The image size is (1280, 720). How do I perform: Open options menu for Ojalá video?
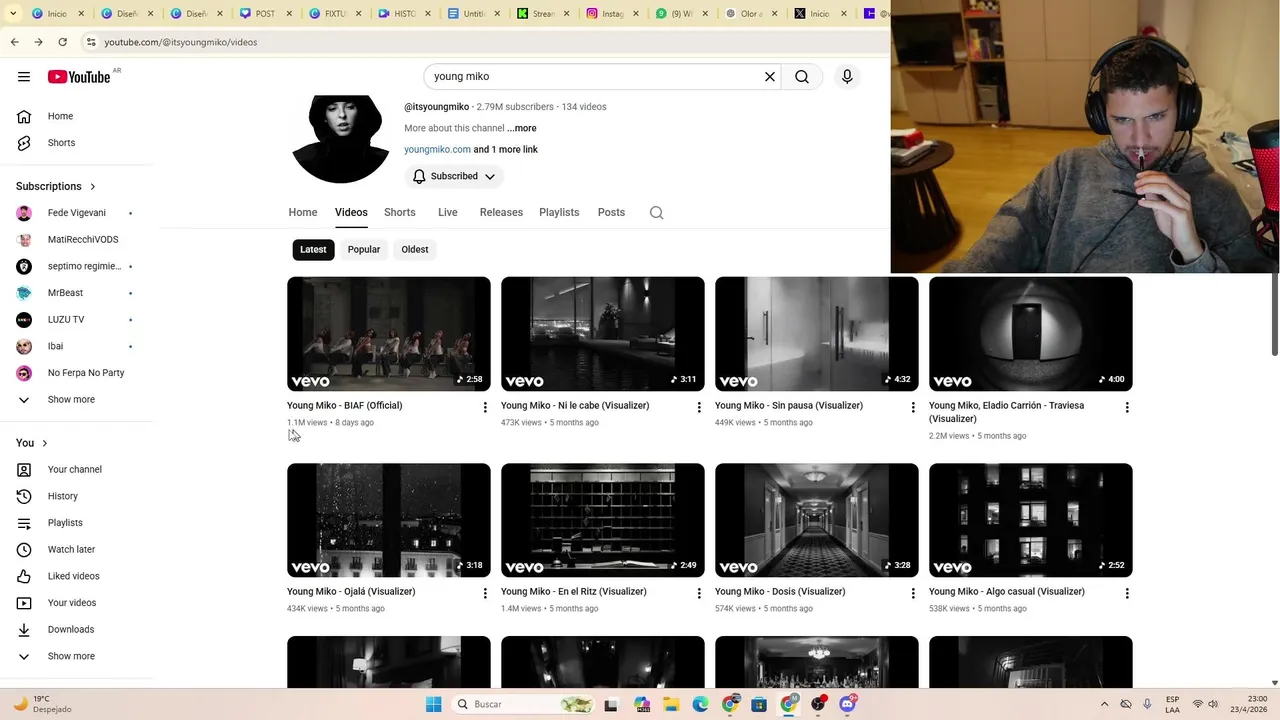485,593
